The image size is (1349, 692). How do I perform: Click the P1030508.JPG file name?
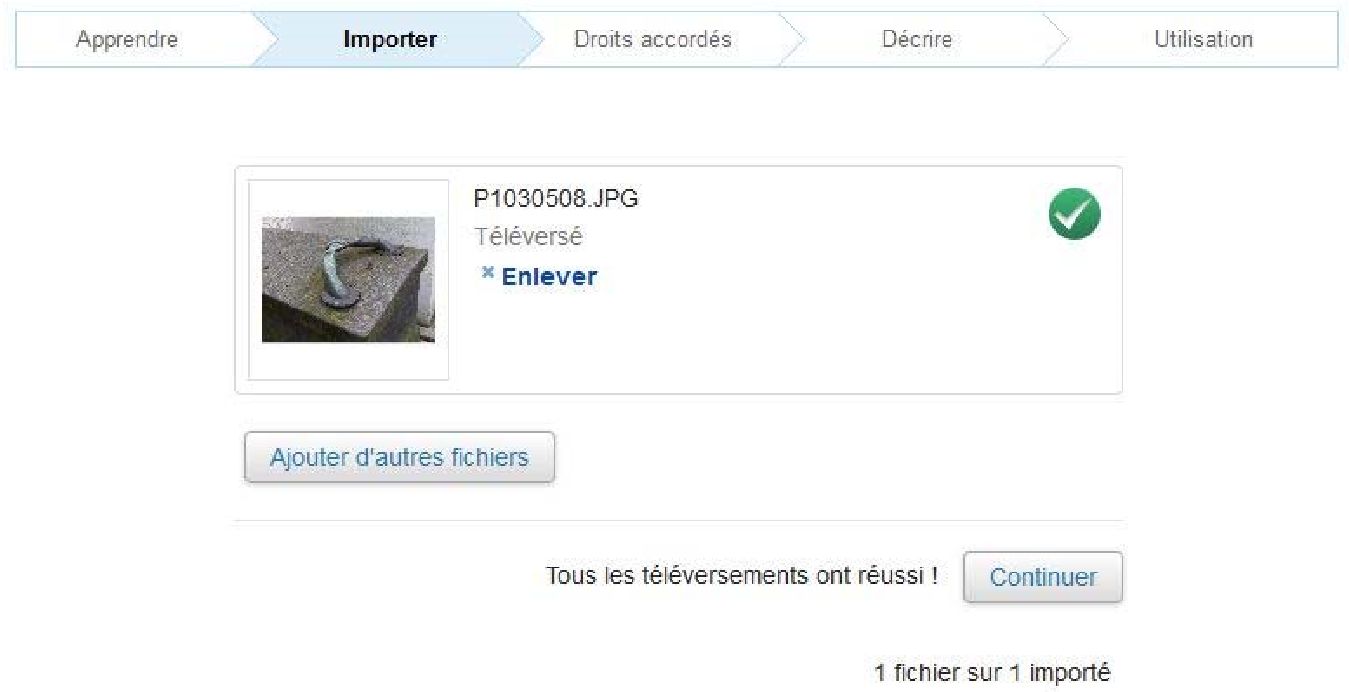556,199
